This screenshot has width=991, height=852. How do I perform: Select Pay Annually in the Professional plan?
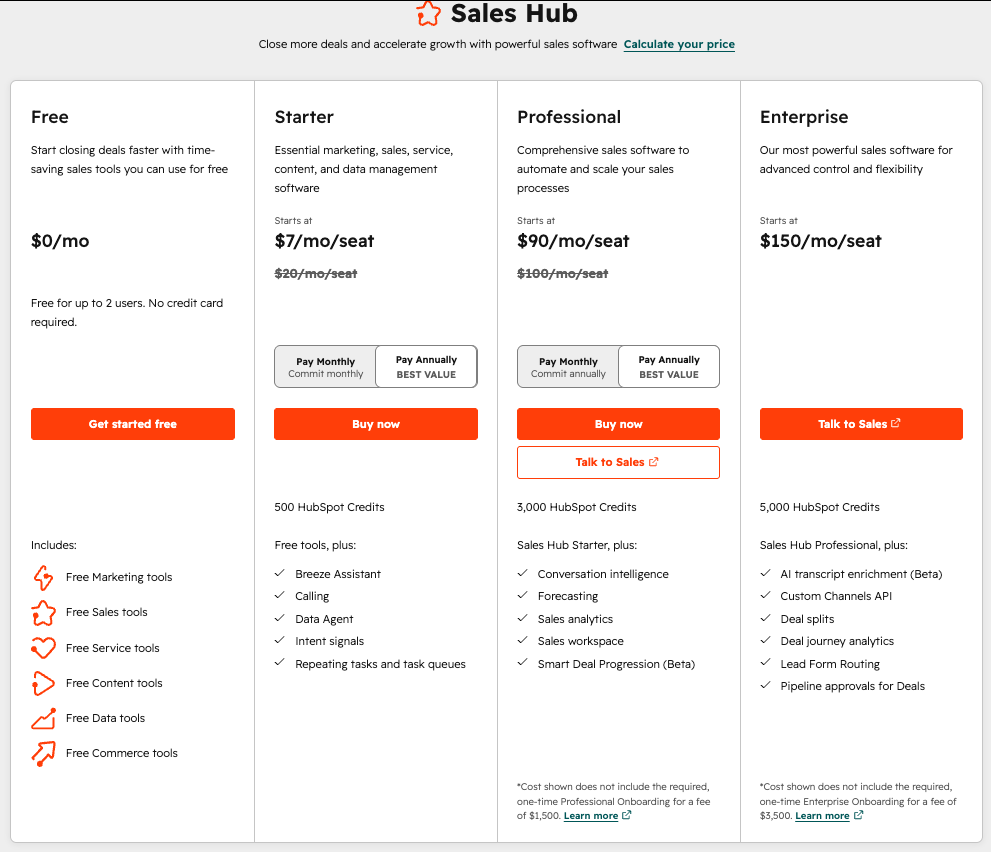669,367
